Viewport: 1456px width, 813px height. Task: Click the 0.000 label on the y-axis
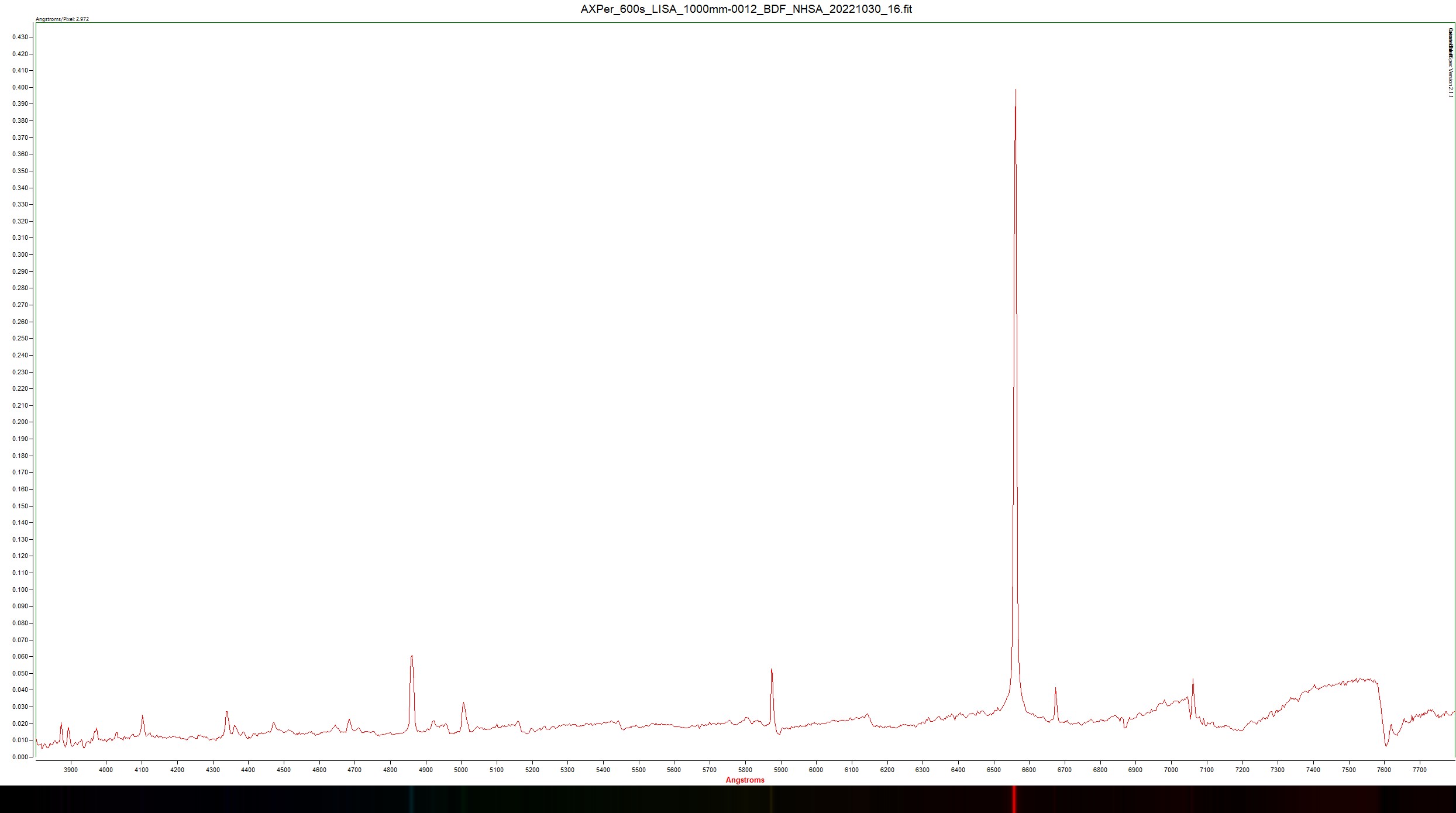click(20, 757)
